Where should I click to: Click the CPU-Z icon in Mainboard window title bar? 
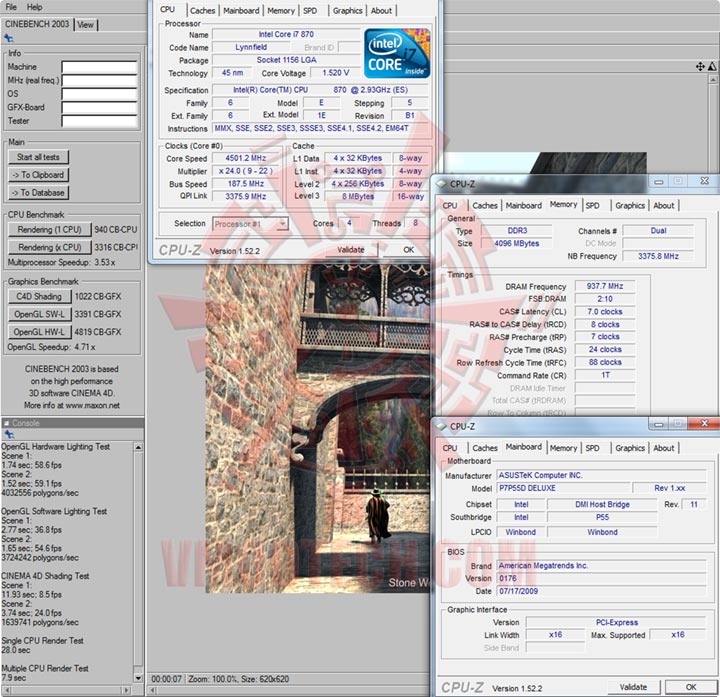click(x=441, y=427)
